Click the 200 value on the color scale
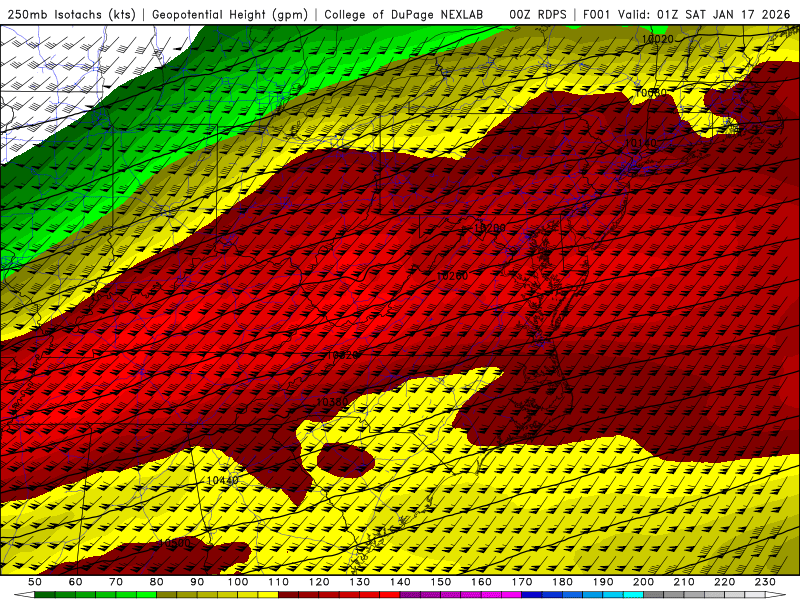The image size is (800, 600). point(643,582)
